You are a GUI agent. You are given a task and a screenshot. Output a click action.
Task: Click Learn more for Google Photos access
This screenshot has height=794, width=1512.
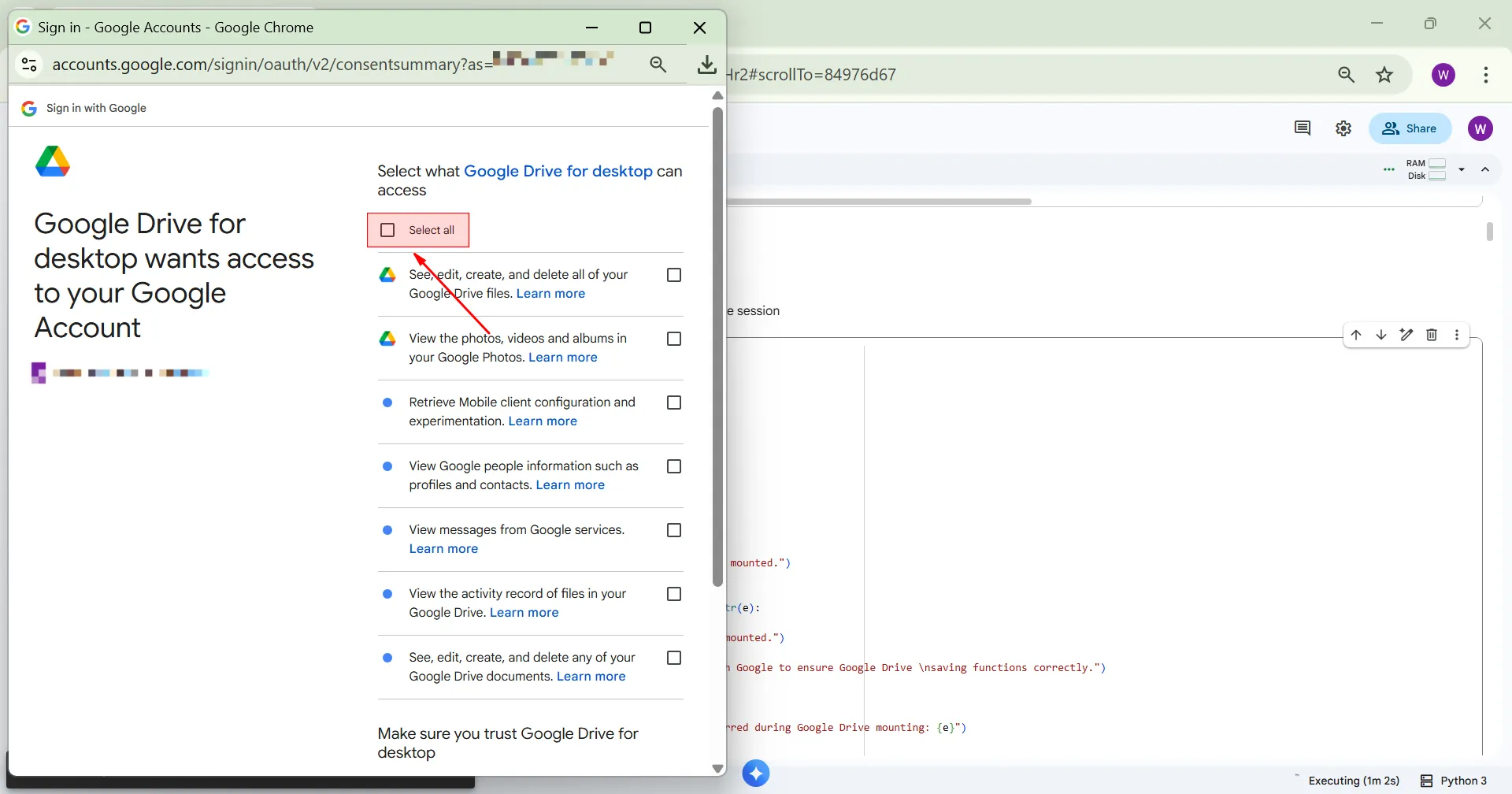(563, 358)
